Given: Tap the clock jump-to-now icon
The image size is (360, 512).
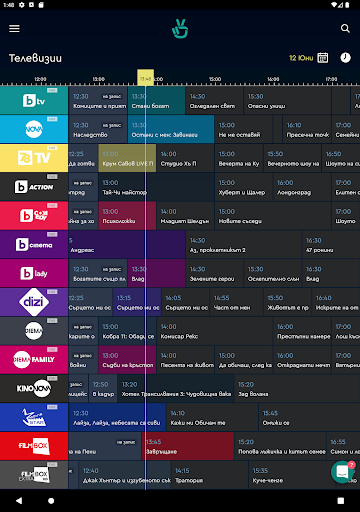Looking at the screenshot, I should tap(345, 58).
